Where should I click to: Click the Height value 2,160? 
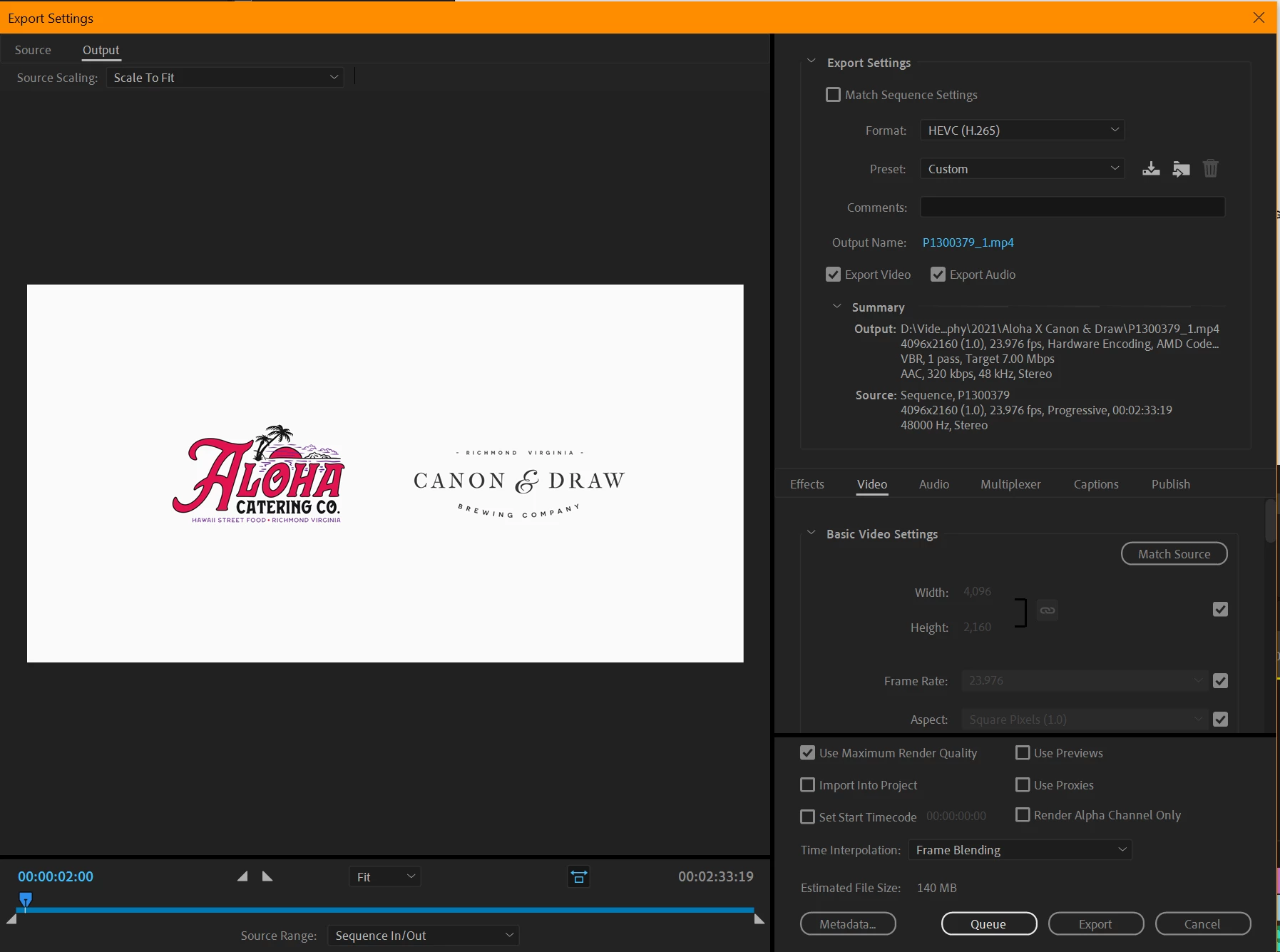(x=977, y=628)
